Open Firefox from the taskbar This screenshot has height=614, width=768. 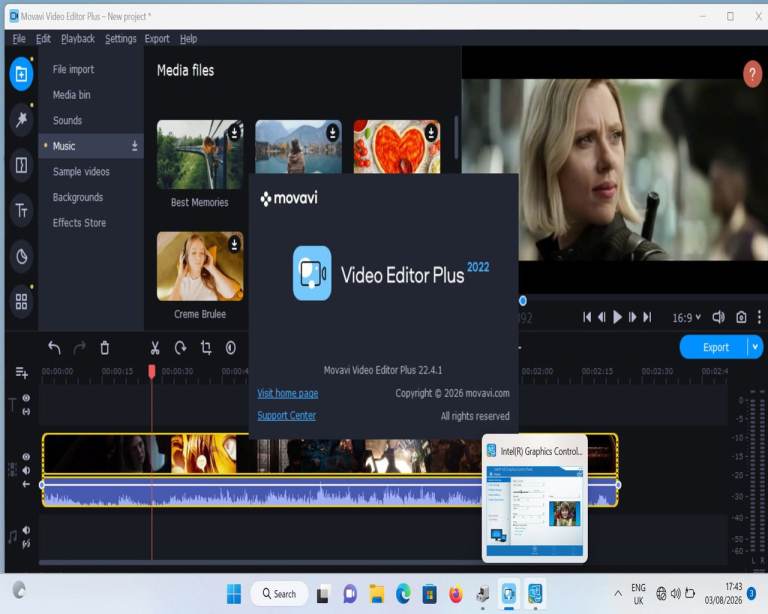pyautogui.click(x=456, y=594)
